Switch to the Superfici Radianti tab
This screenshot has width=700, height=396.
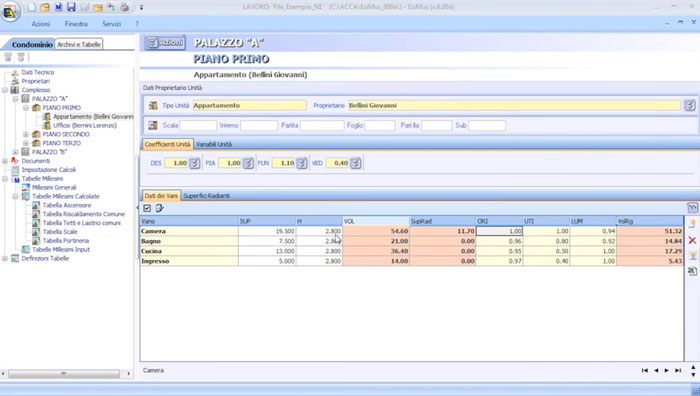point(207,196)
